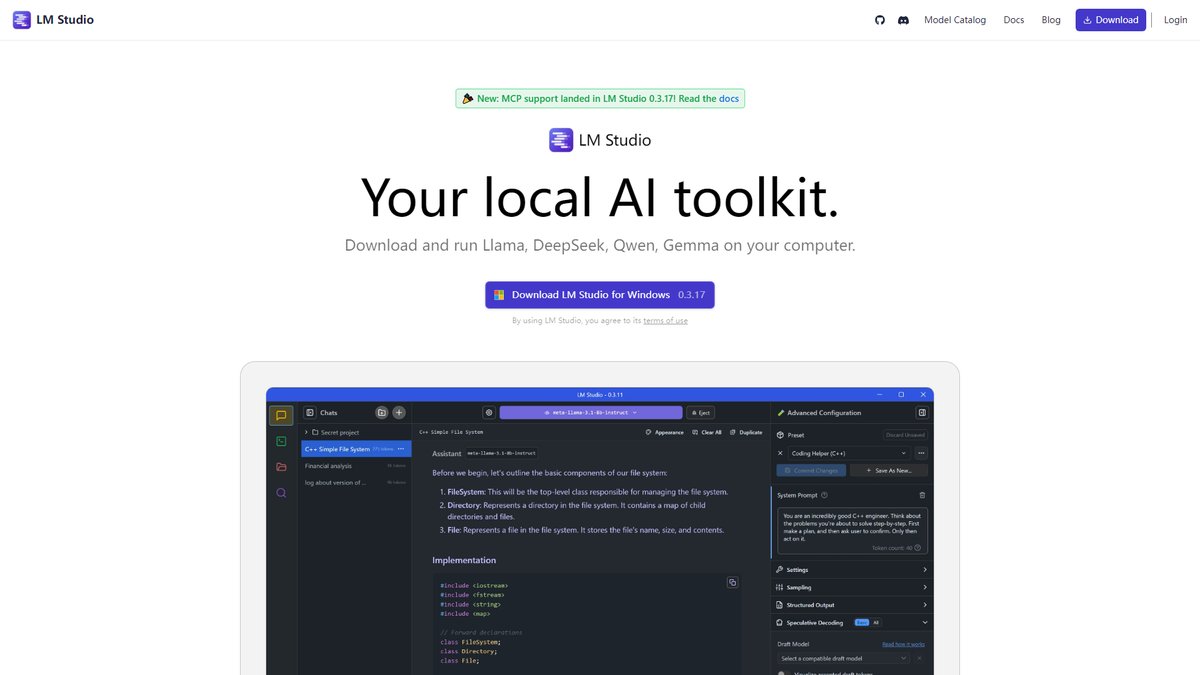
Task: Delete the System Prompt with trash icon
Action: click(922, 495)
